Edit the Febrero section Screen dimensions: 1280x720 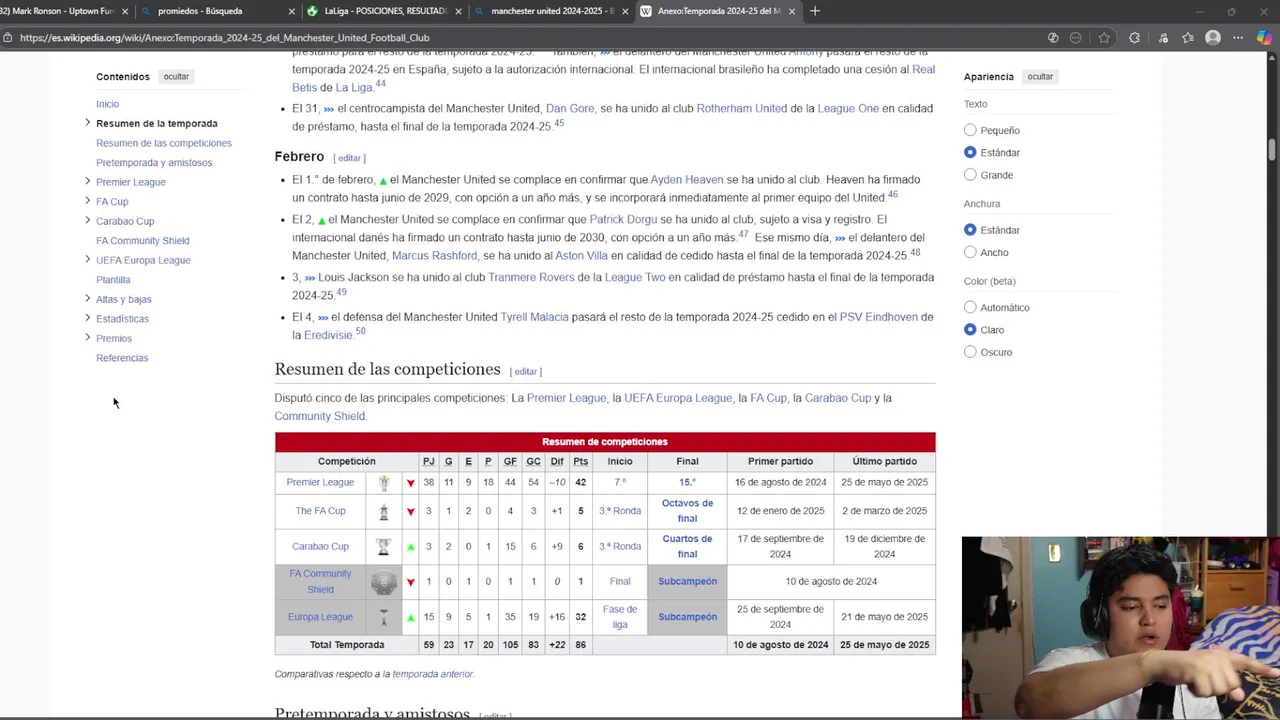tap(349, 158)
